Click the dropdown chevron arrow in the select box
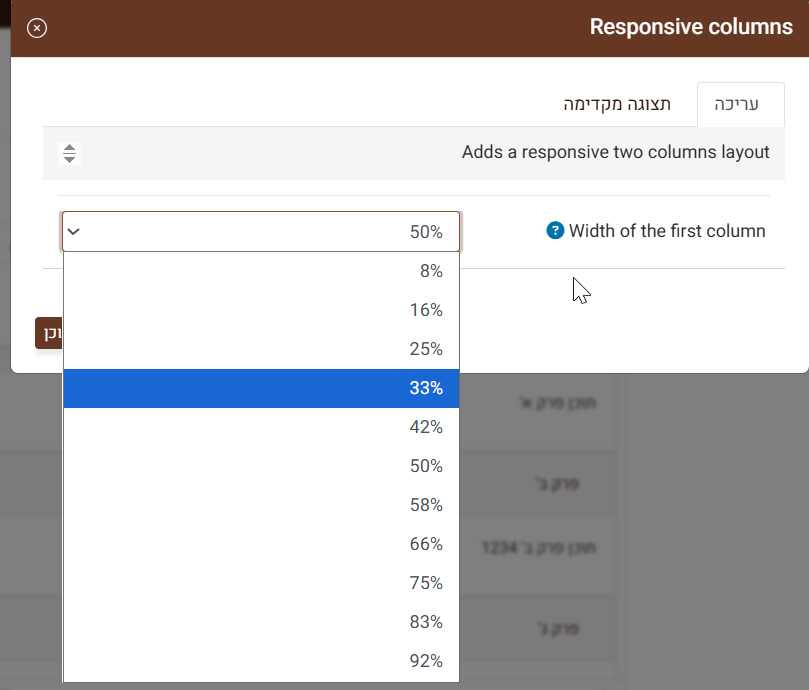 coord(73,232)
